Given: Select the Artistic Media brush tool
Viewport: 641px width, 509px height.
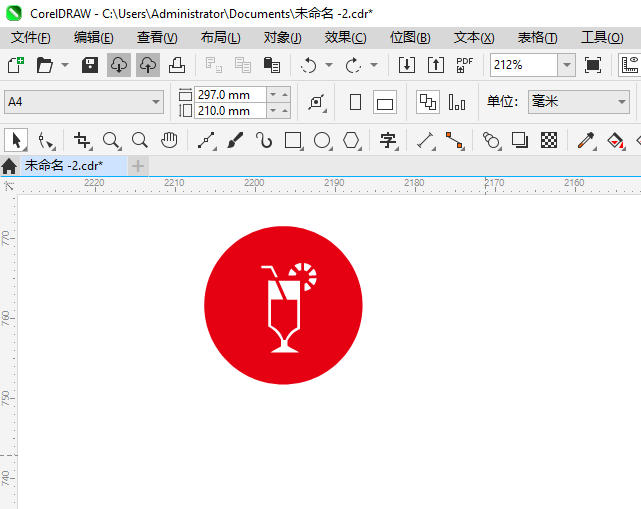Looking at the screenshot, I should pyautogui.click(x=235, y=141).
